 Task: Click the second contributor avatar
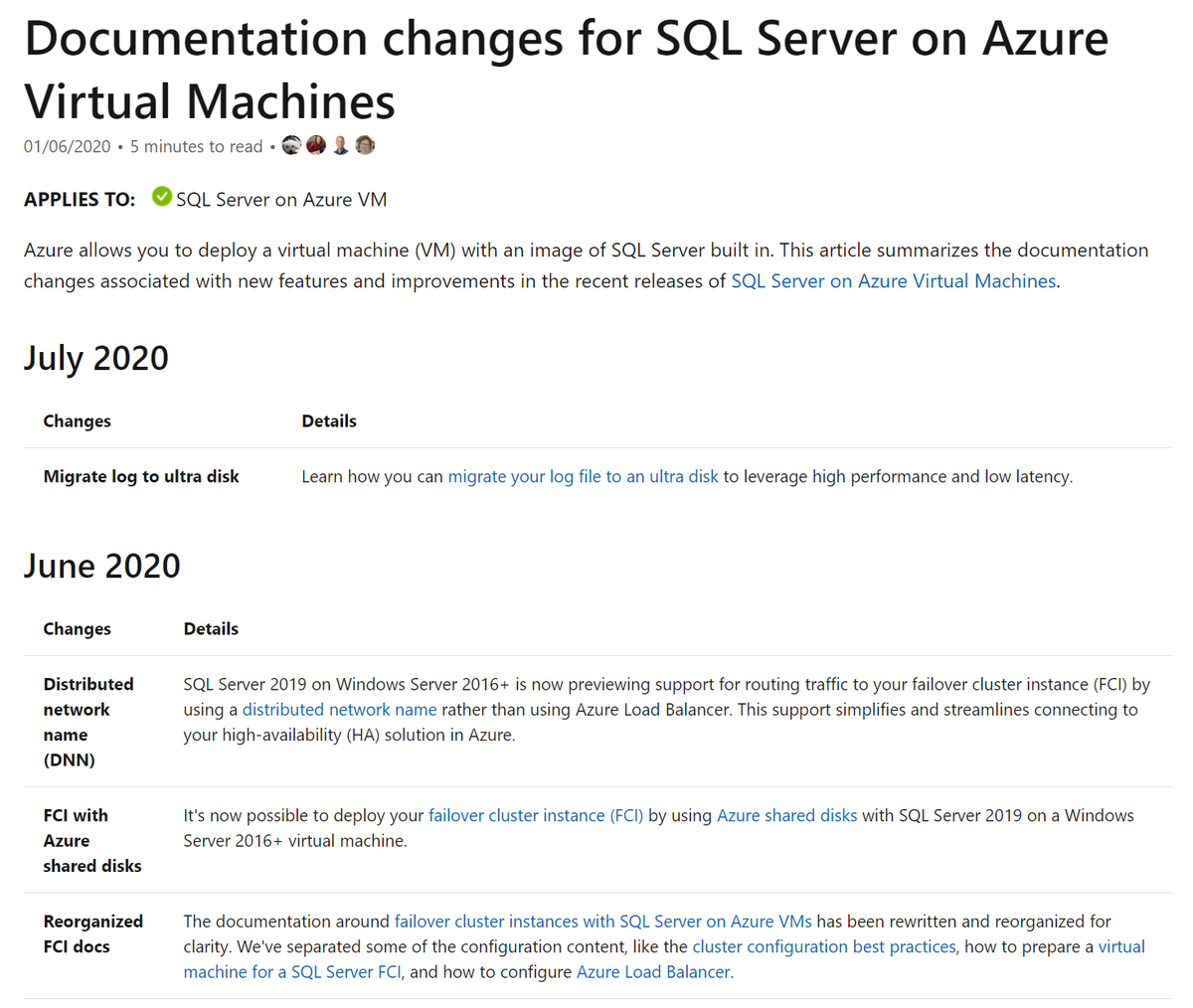click(316, 145)
